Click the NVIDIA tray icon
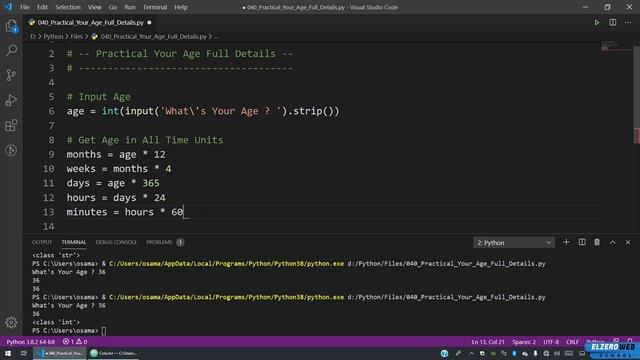This screenshot has height=360, width=640. click(x=493, y=353)
